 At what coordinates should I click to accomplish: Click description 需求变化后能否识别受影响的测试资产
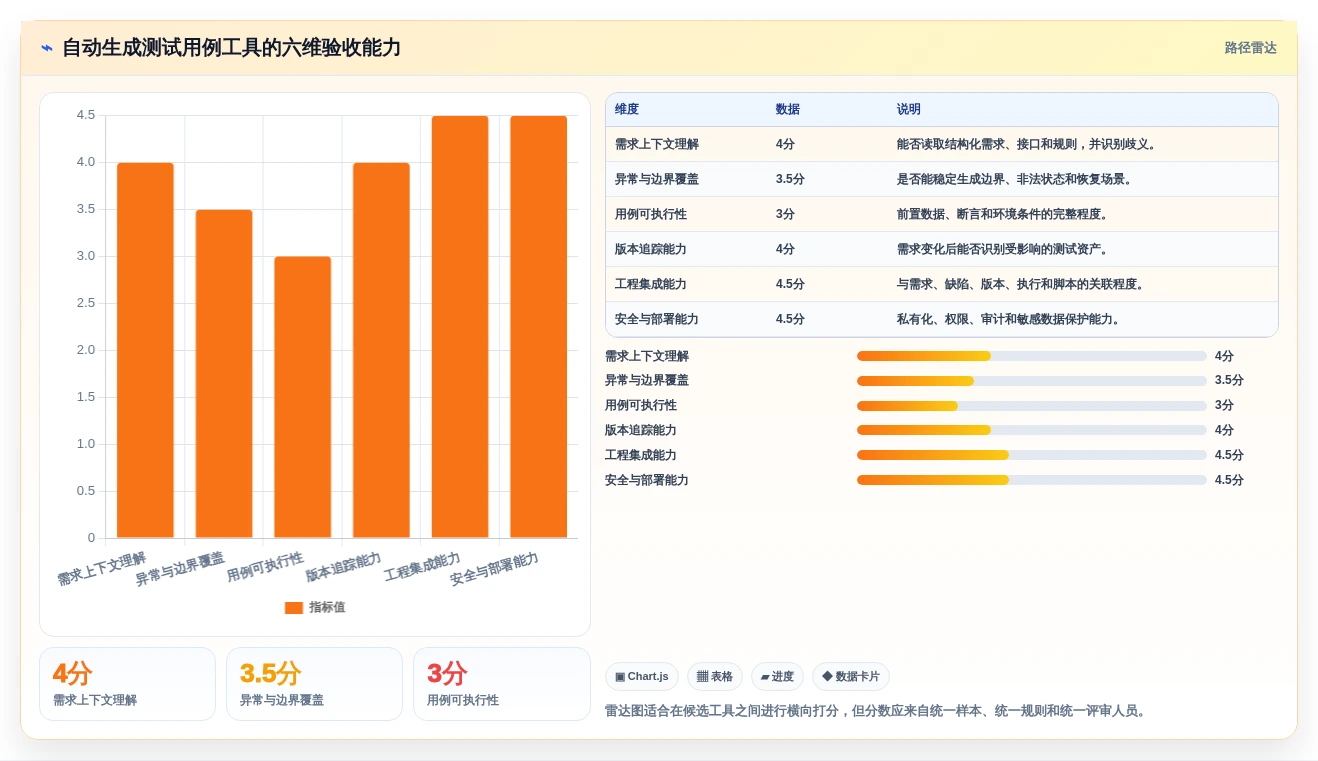point(1003,249)
